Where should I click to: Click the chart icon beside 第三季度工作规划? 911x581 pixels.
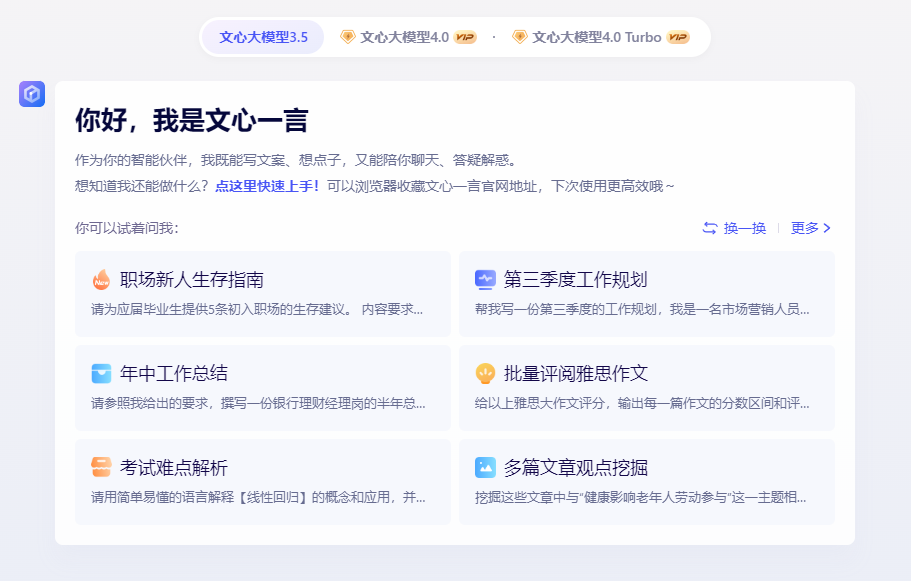[485, 280]
